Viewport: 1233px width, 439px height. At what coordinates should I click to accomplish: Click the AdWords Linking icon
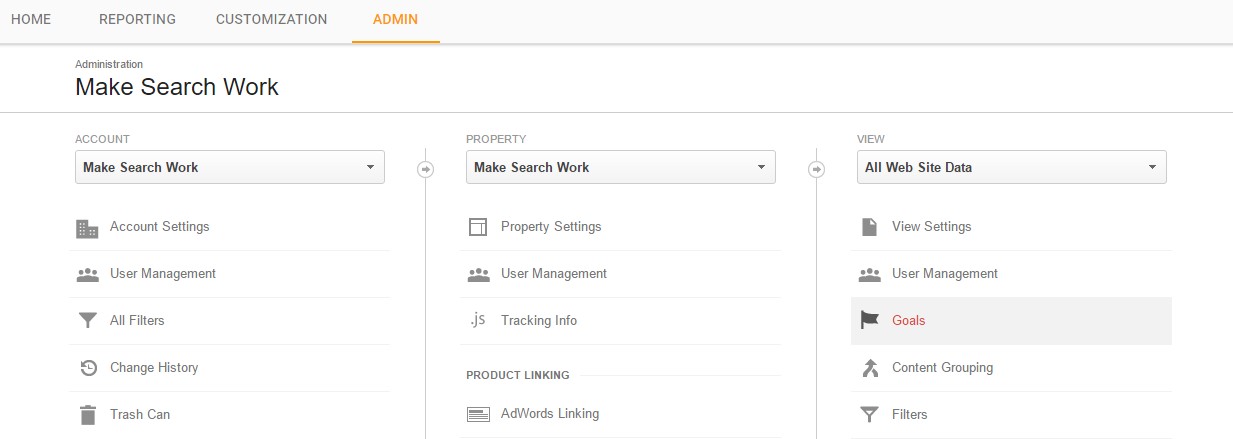[x=478, y=414]
